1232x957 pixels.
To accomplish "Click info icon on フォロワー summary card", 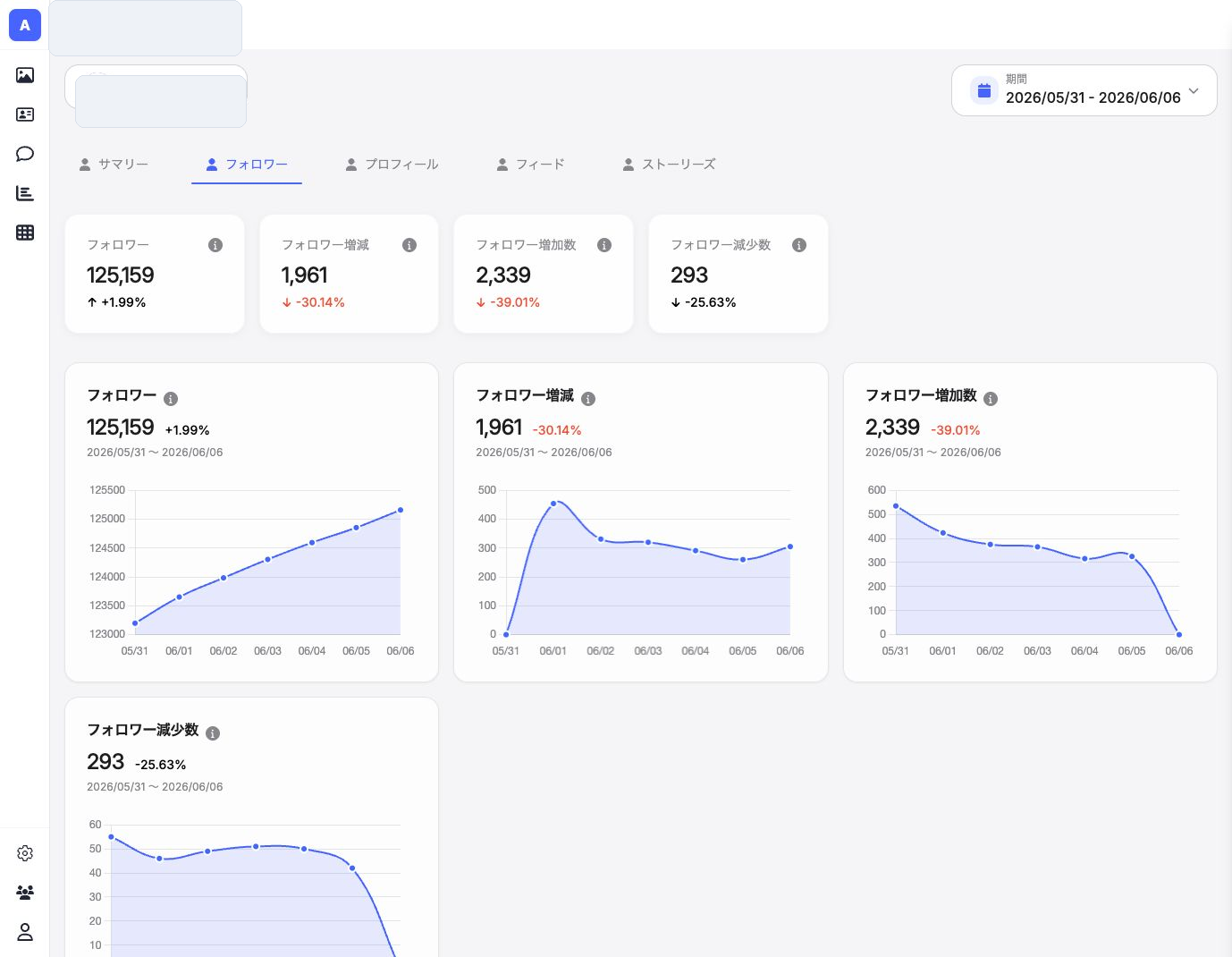I will tap(215, 245).
